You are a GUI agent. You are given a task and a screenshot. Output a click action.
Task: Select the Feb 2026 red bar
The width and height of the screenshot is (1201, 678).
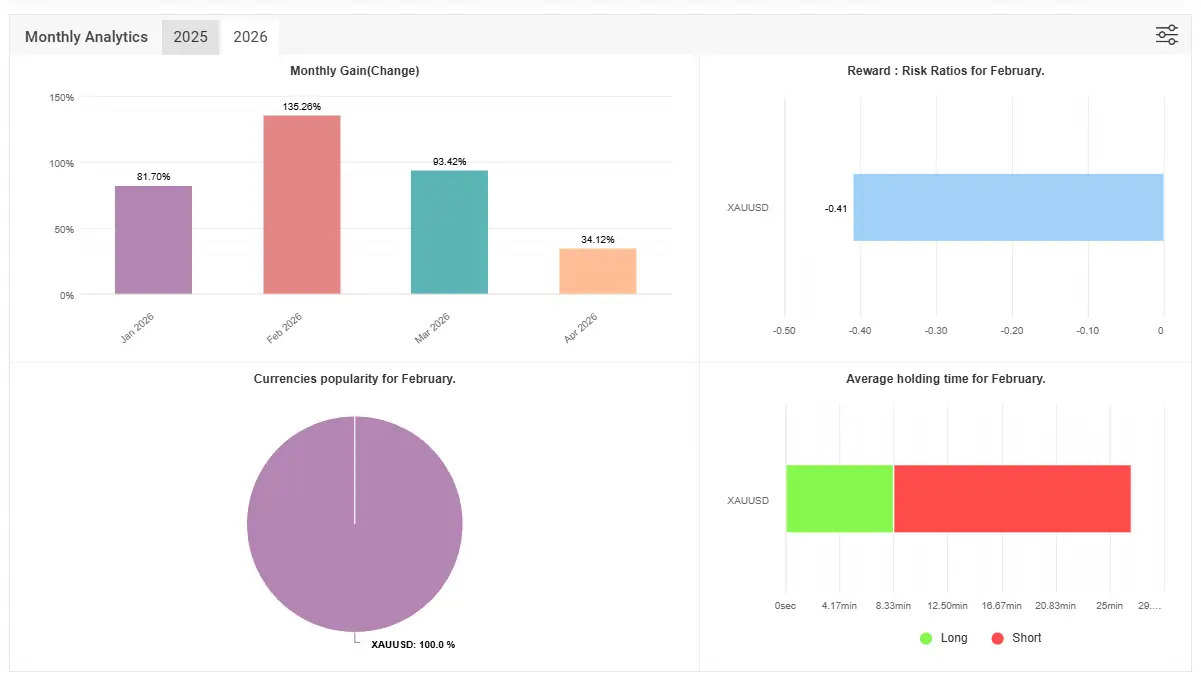pos(302,205)
